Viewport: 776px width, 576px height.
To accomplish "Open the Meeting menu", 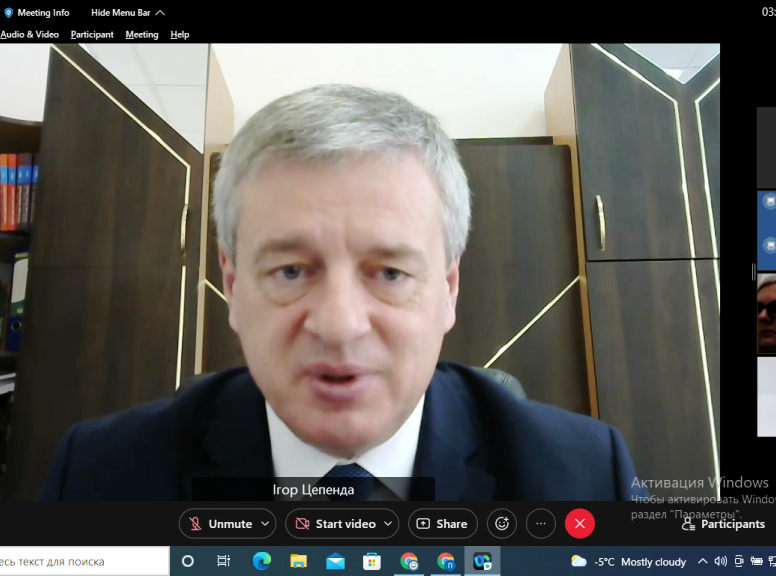I will [x=141, y=35].
